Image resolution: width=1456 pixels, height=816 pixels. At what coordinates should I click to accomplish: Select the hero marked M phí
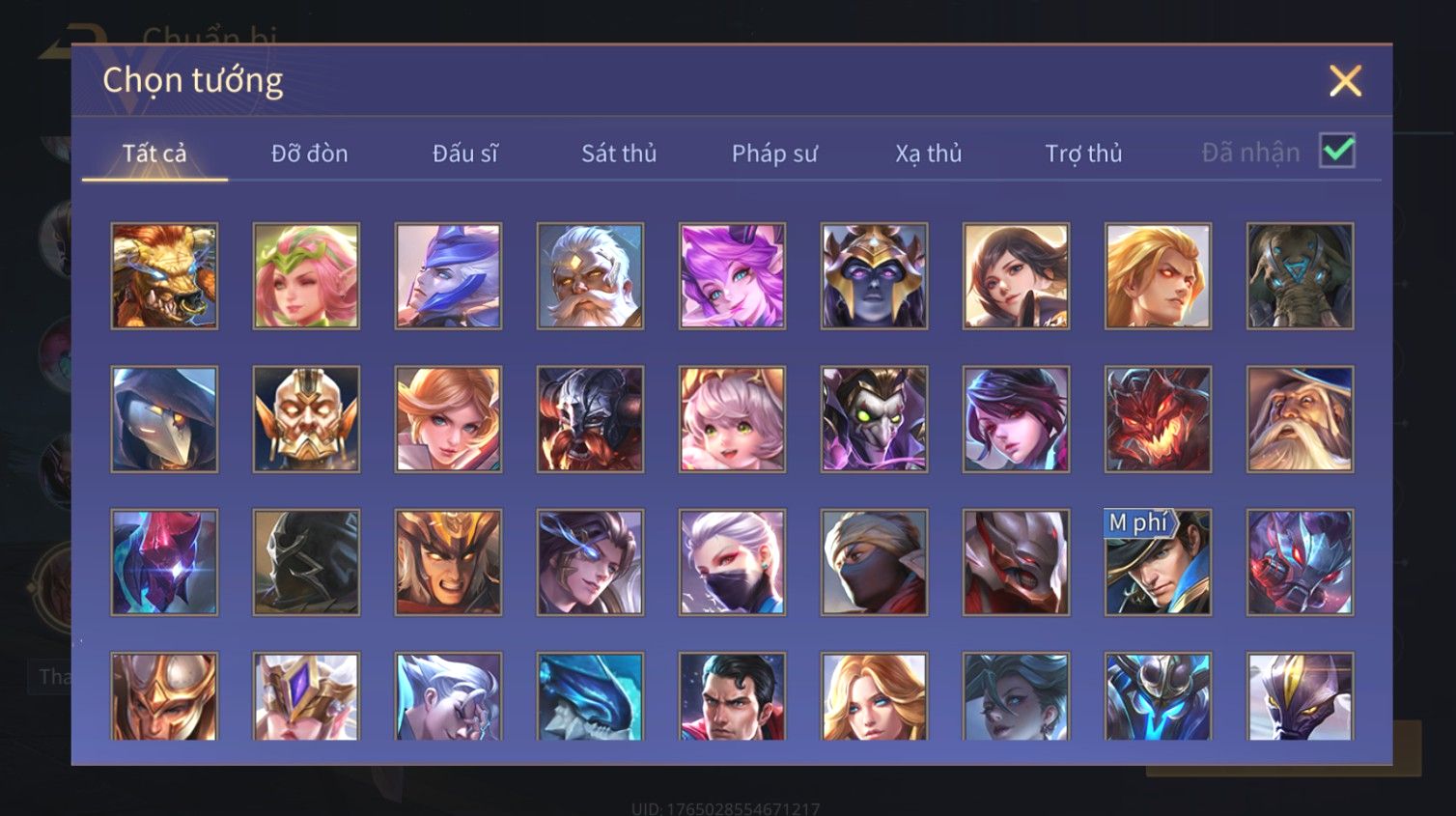(x=1158, y=562)
